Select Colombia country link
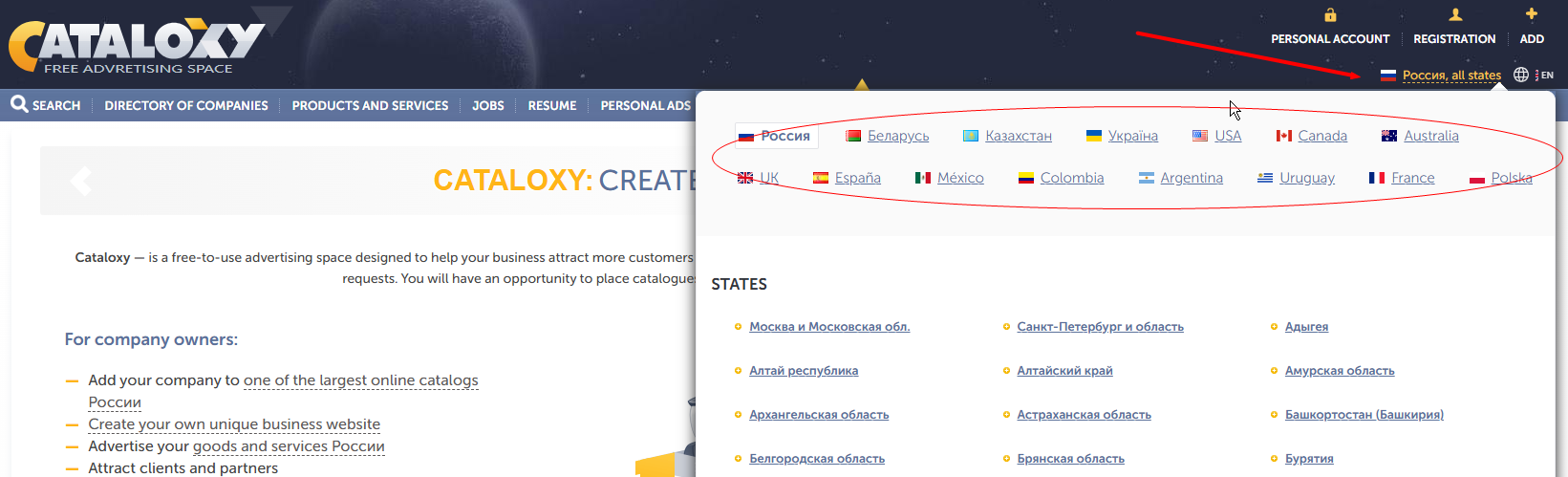Image resolution: width=1568 pixels, height=477 pixels. pyautogui.click(x=1072, y=178)
